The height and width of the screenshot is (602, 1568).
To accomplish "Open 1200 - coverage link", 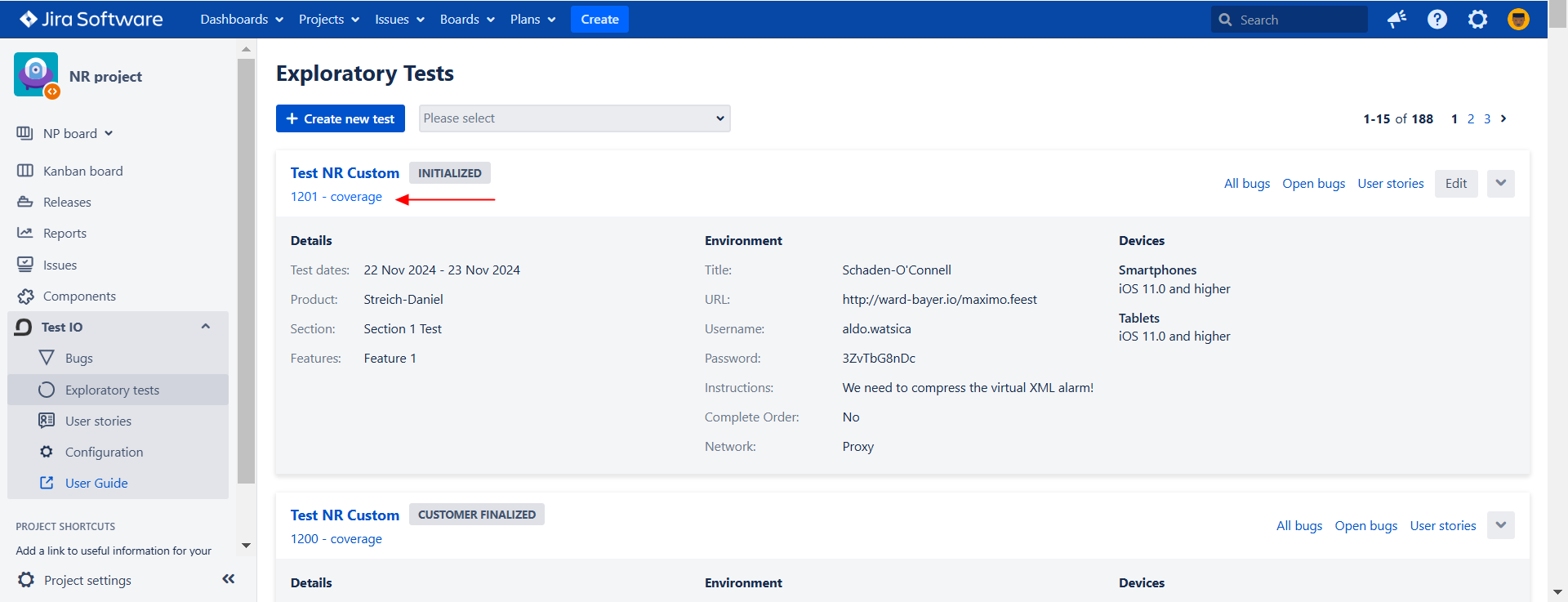I will [x=336, y=538].
